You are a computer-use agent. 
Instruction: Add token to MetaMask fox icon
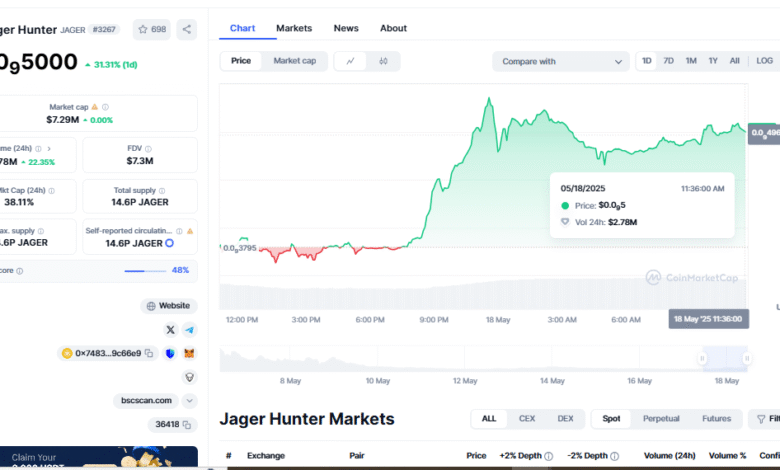189,353
